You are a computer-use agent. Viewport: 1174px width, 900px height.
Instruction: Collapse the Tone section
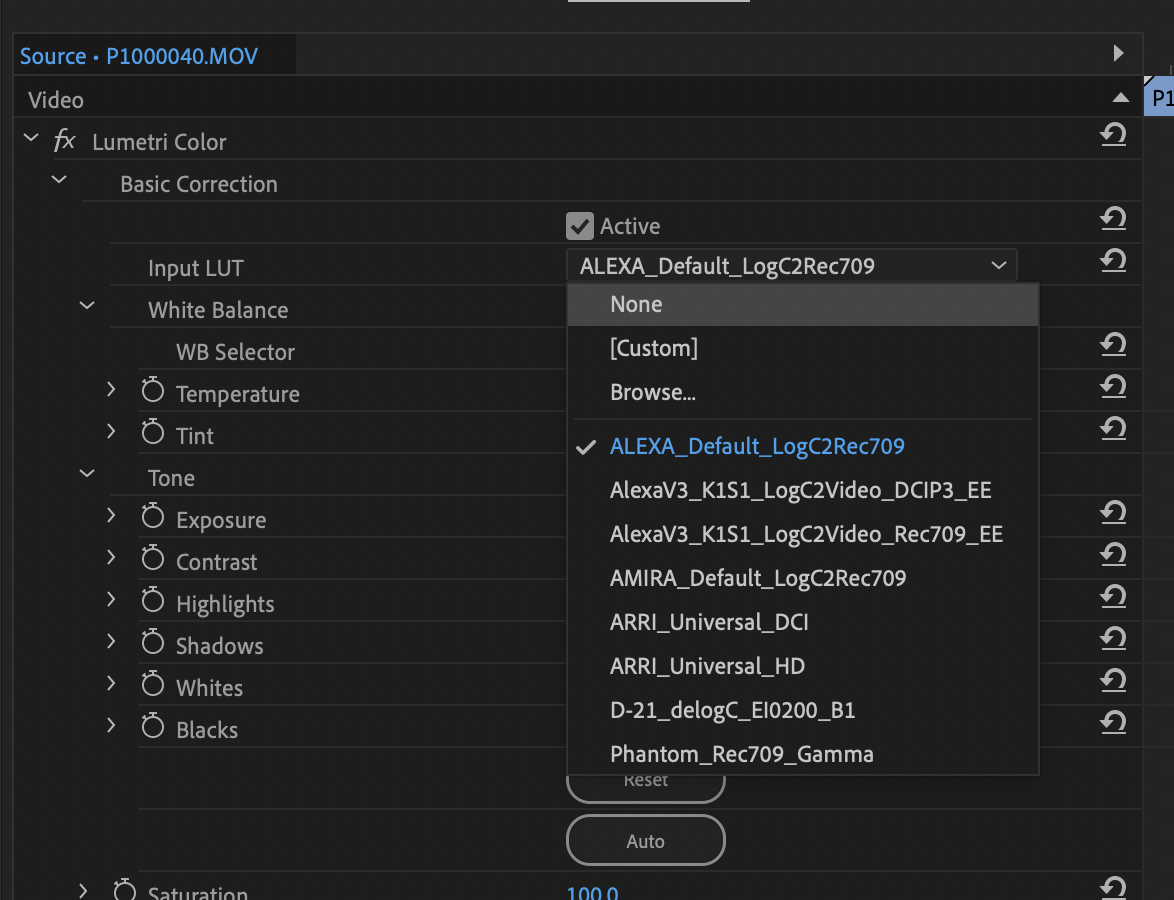click(x=86, y=474)
